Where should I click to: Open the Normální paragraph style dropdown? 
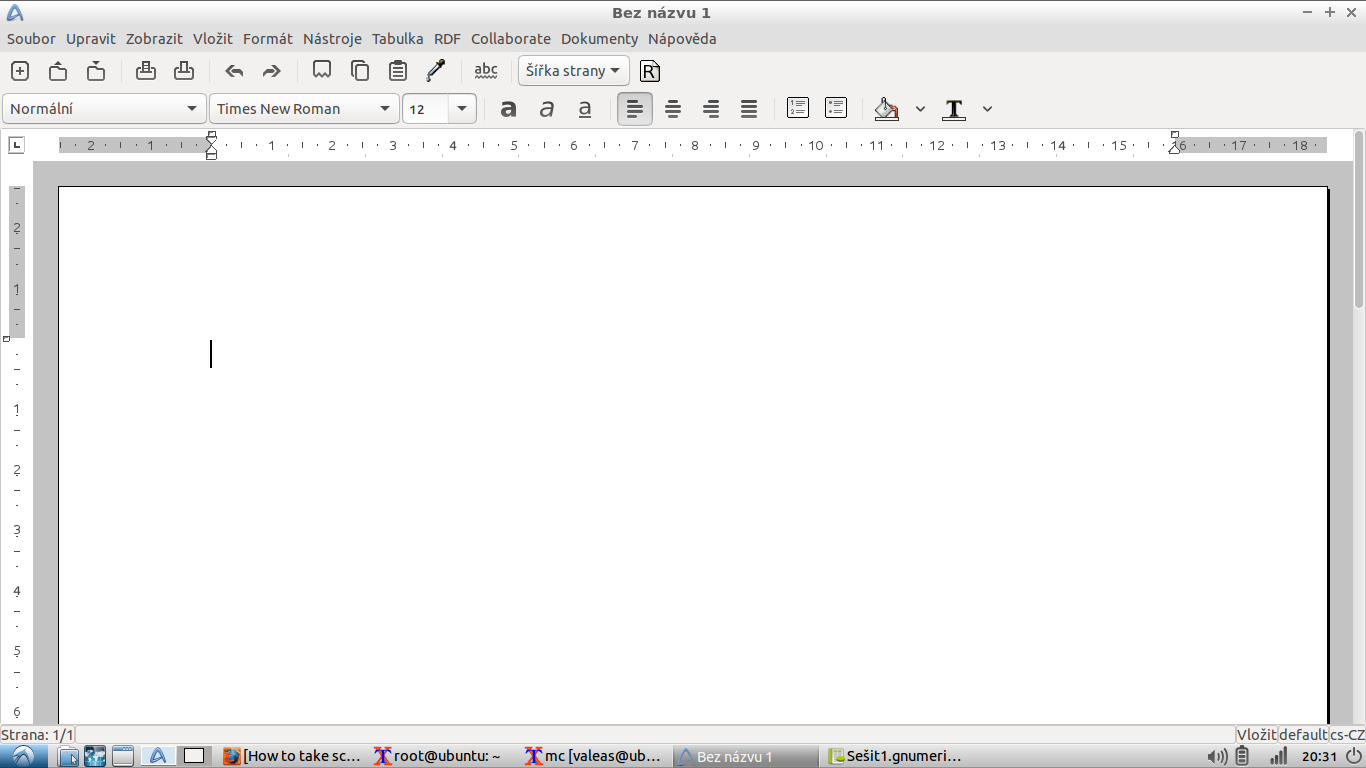104,109
